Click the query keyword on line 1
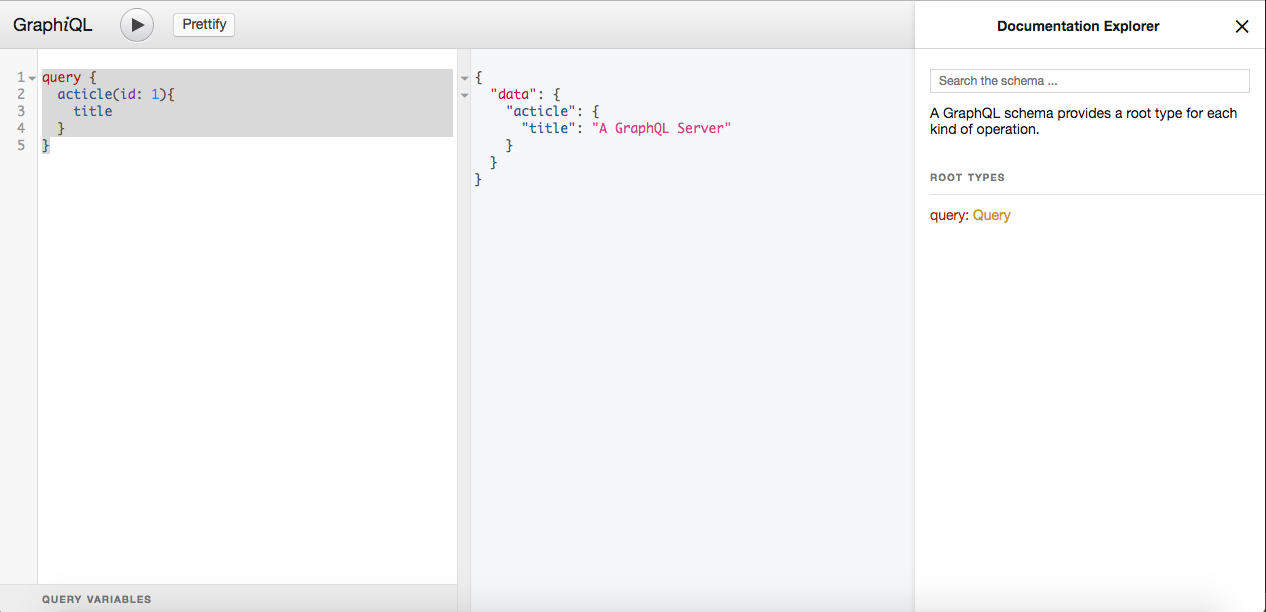 [61, 77]
